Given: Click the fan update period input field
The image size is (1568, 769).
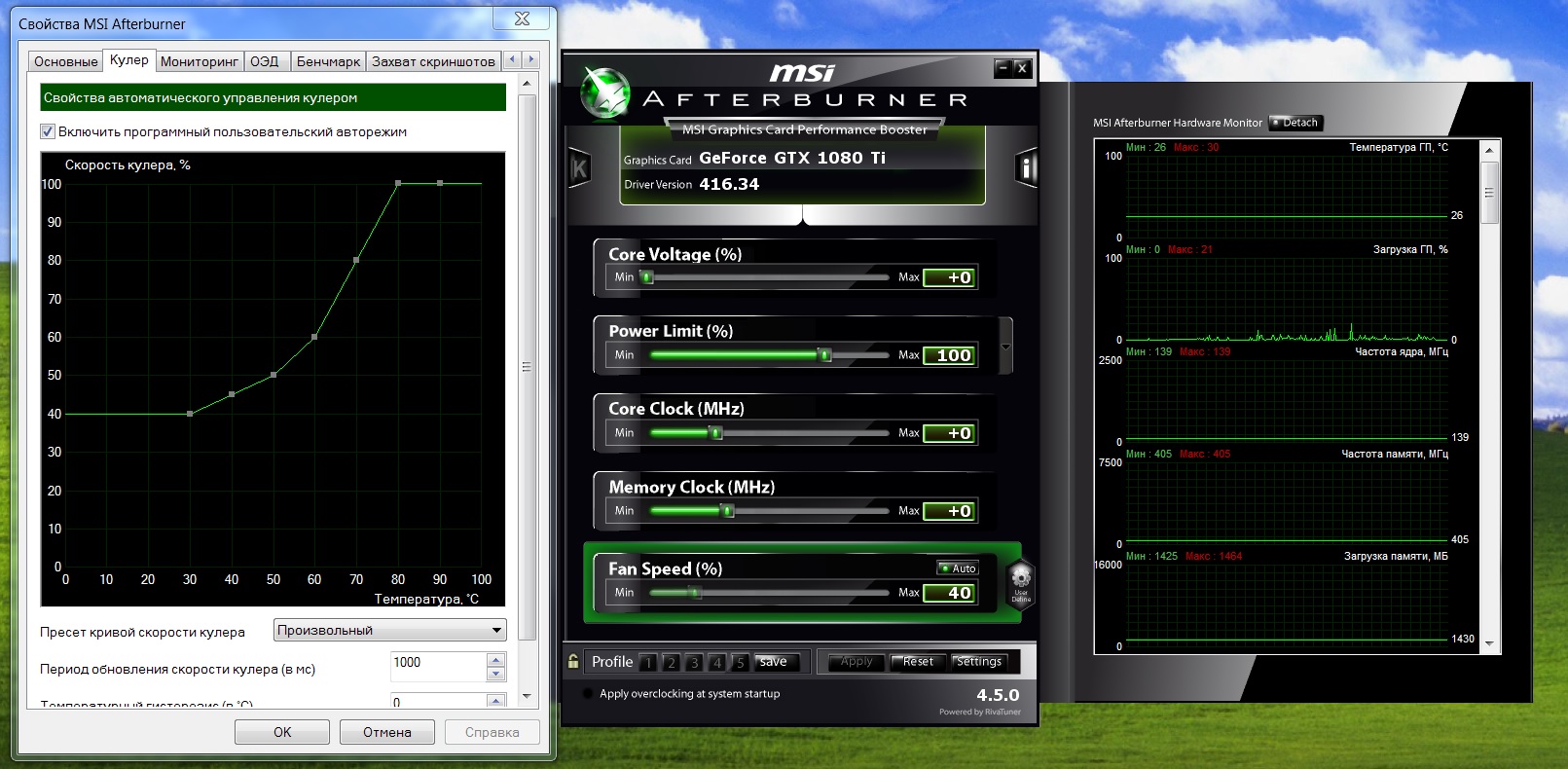Looking at the screenshot, I should (x=438, y=667).
